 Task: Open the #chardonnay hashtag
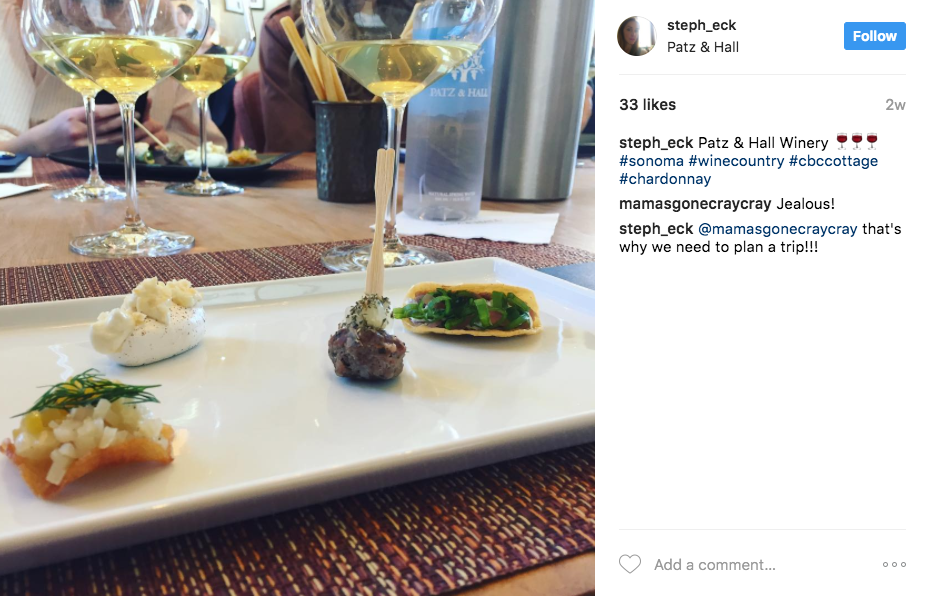click(665, 179)
